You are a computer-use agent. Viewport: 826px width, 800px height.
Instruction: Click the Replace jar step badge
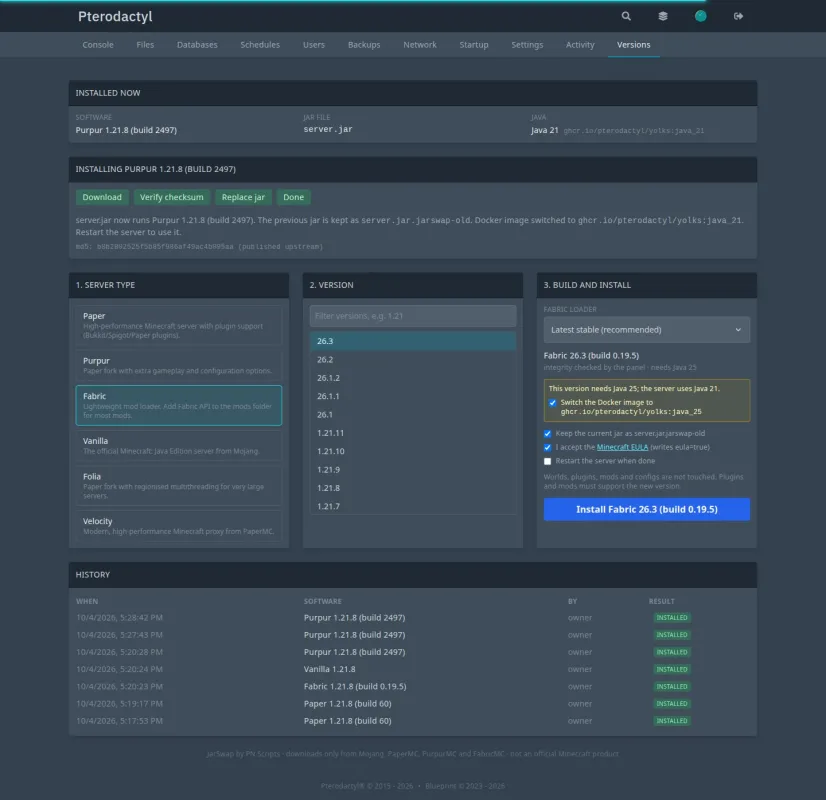(243, 197)
